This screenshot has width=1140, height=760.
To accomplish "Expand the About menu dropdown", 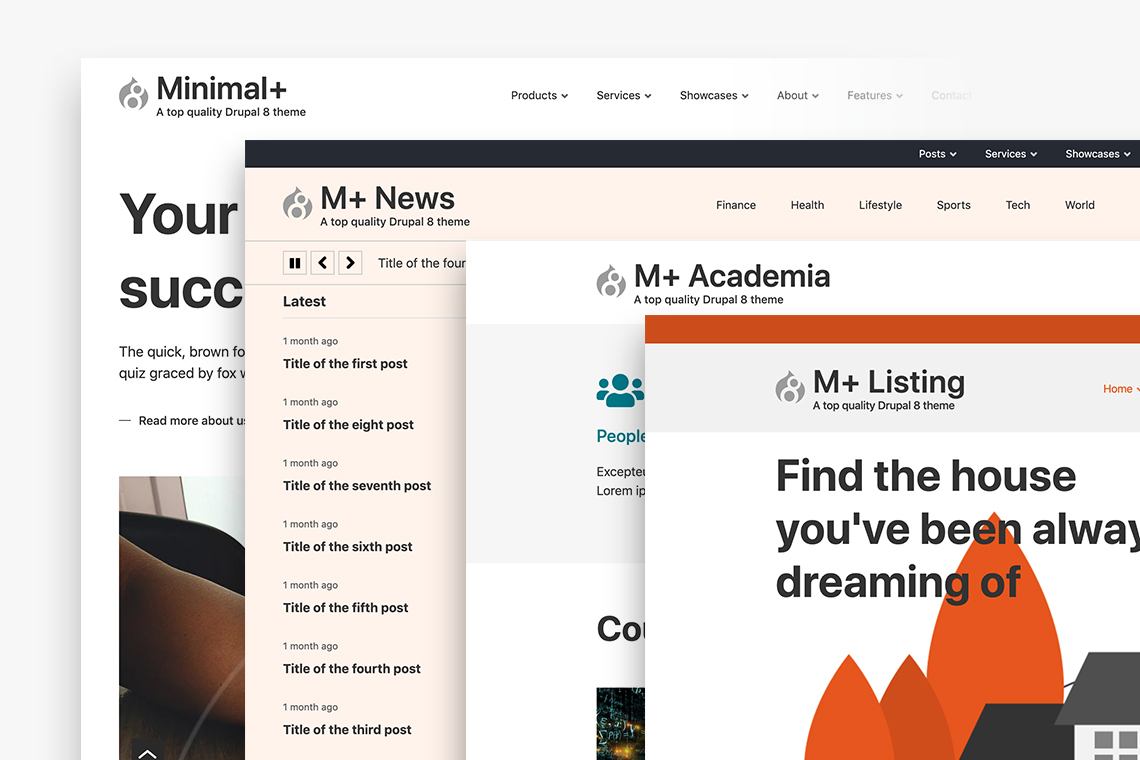I will pos(797,96).
